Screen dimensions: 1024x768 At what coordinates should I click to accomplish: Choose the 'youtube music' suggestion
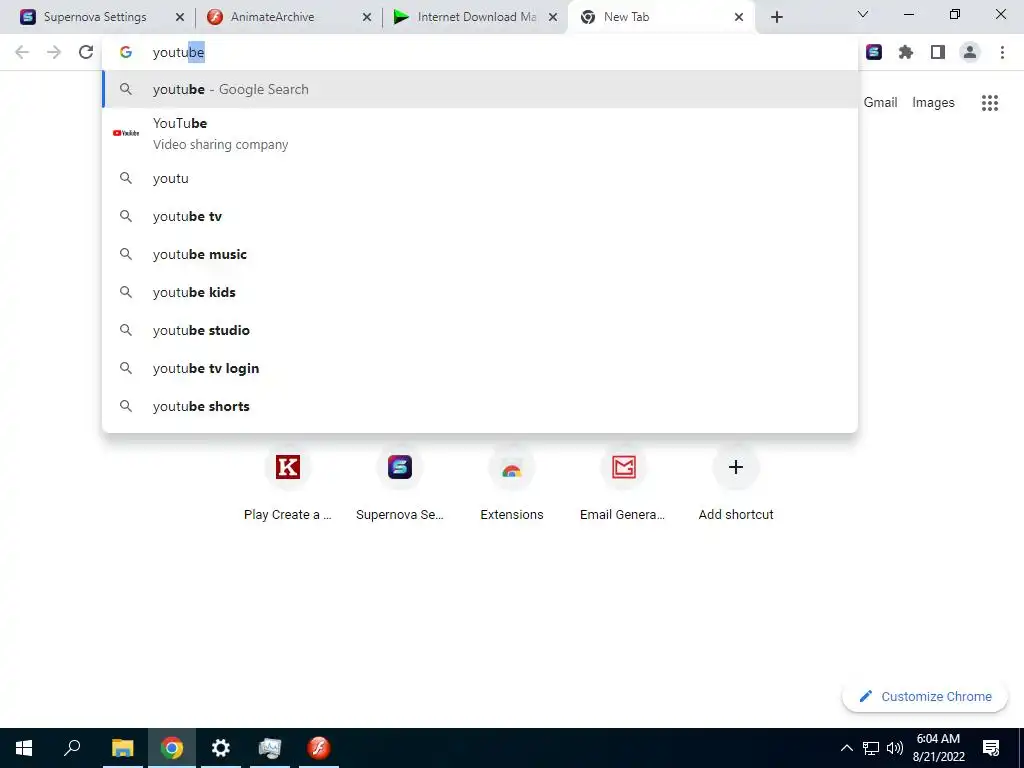(480, 254)
